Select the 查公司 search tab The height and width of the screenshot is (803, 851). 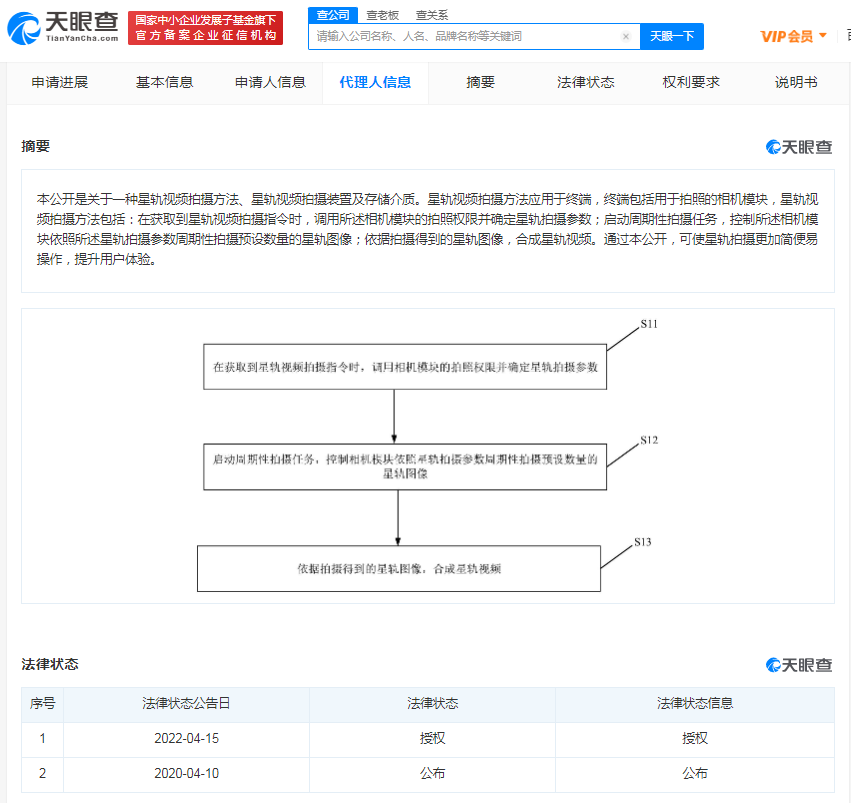[x=333, y=15]
